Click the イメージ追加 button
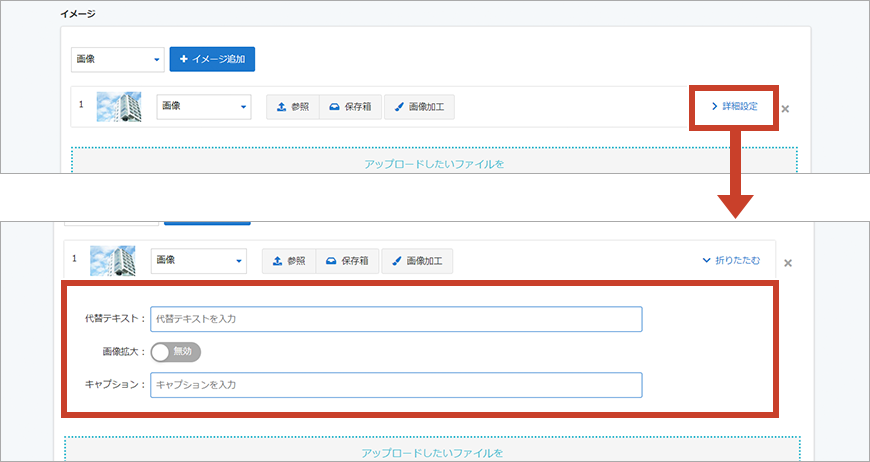Viewport: 870px width, 462px height. click(x=212, y=59)
